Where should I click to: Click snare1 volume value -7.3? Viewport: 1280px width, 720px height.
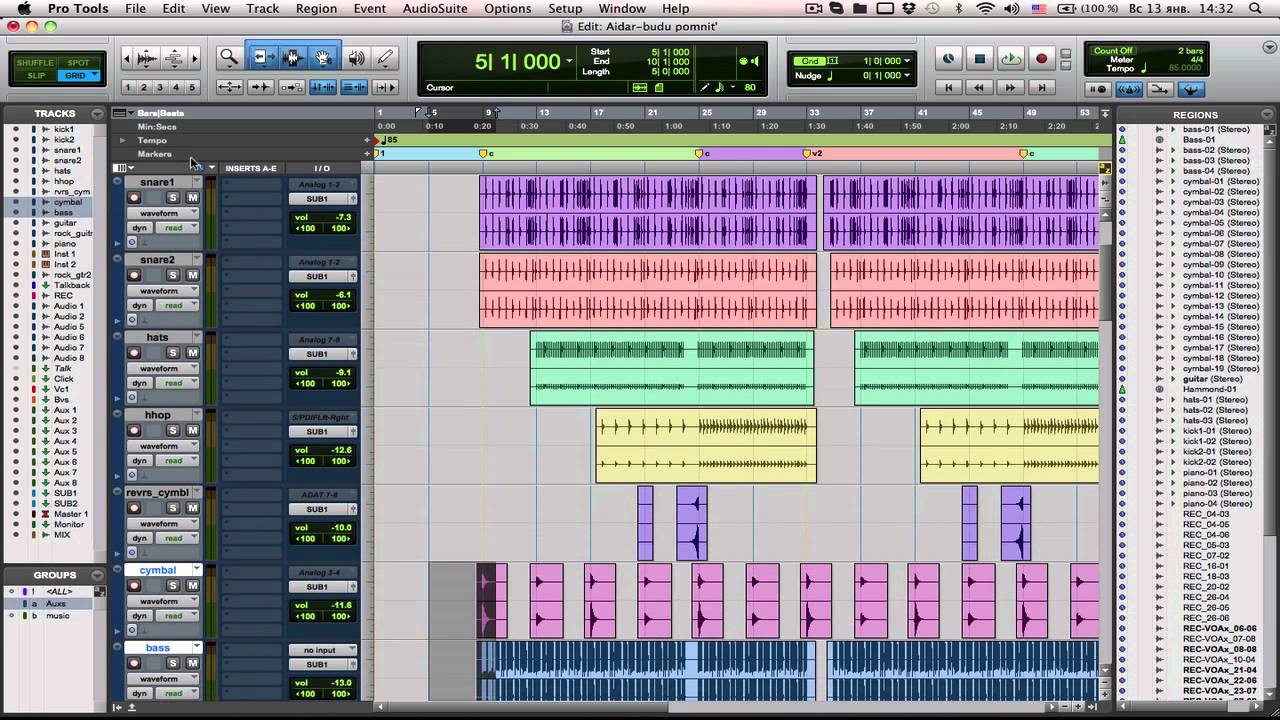pos(343,217)
